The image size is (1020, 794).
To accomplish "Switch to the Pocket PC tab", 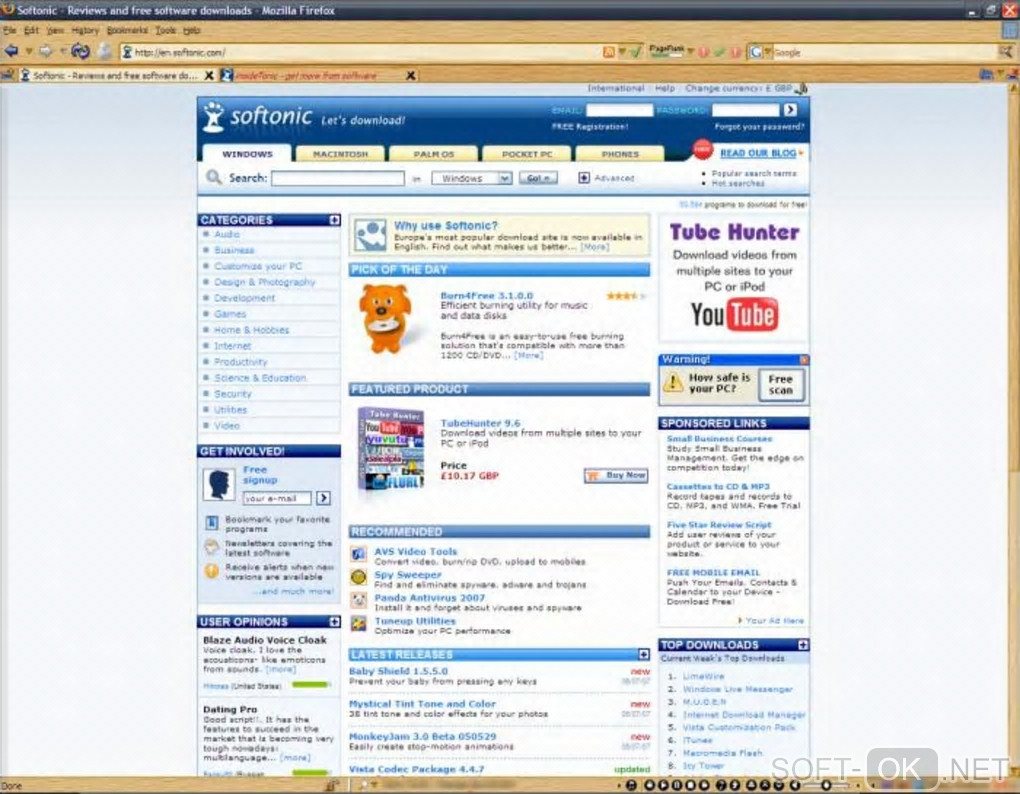I will point(527,154).
